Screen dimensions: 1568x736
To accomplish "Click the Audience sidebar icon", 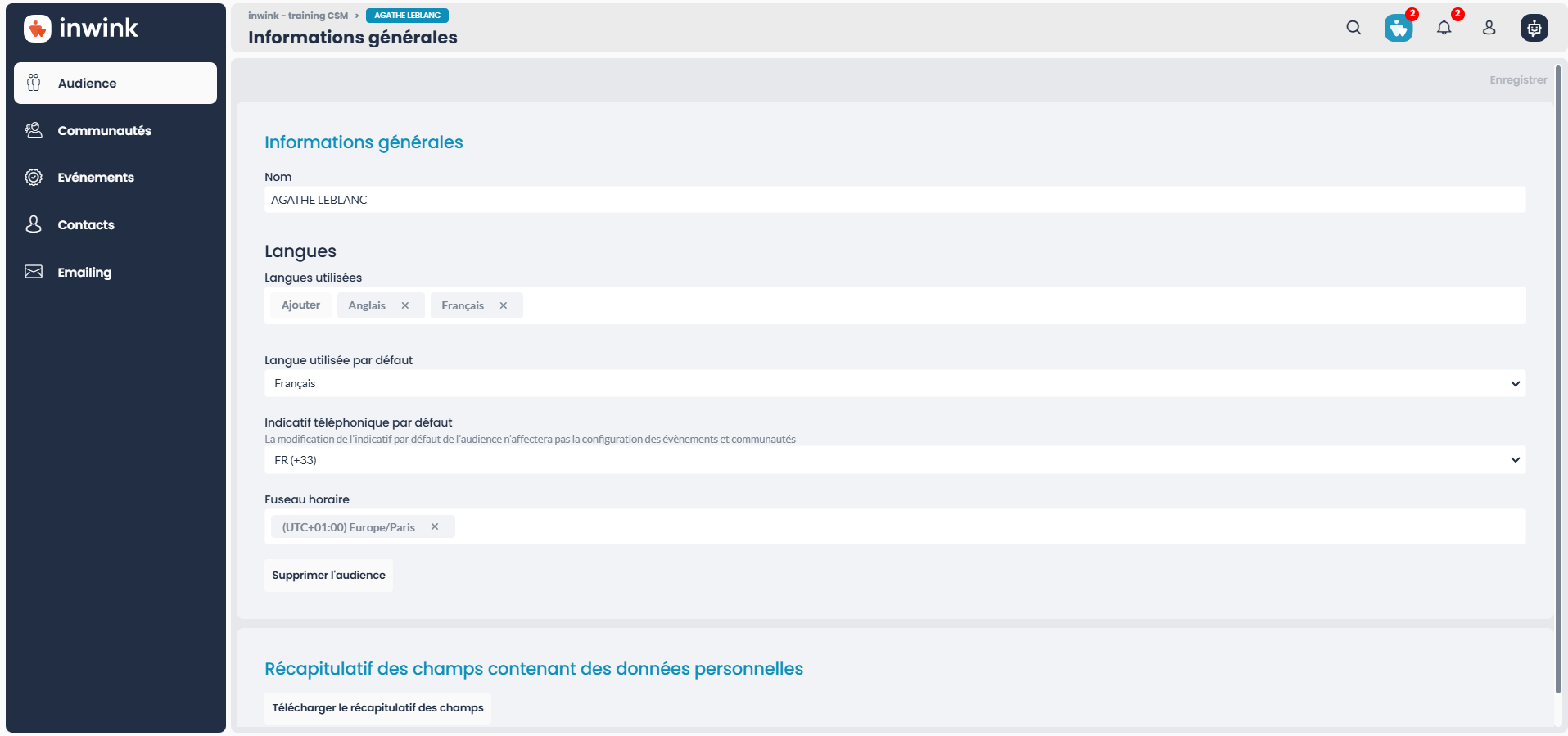I will click(x=34, y=83).
